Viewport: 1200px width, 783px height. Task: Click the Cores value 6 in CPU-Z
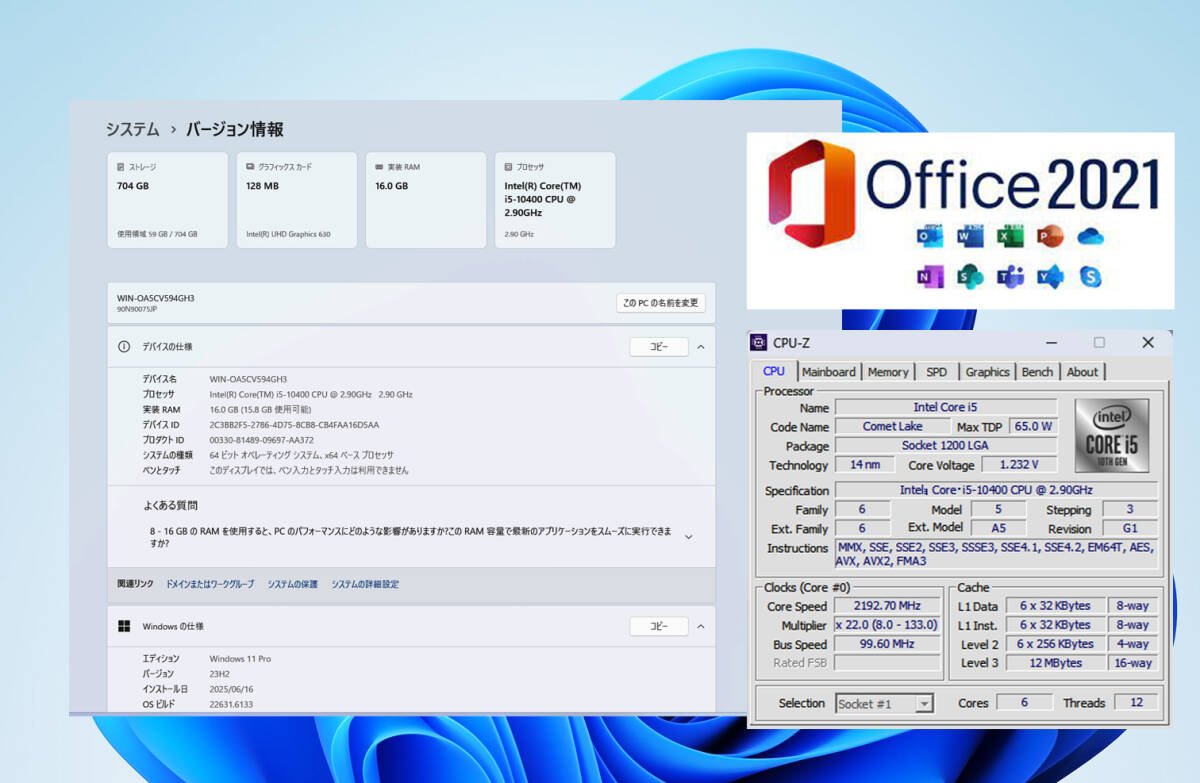click(x=1024, y=703)
